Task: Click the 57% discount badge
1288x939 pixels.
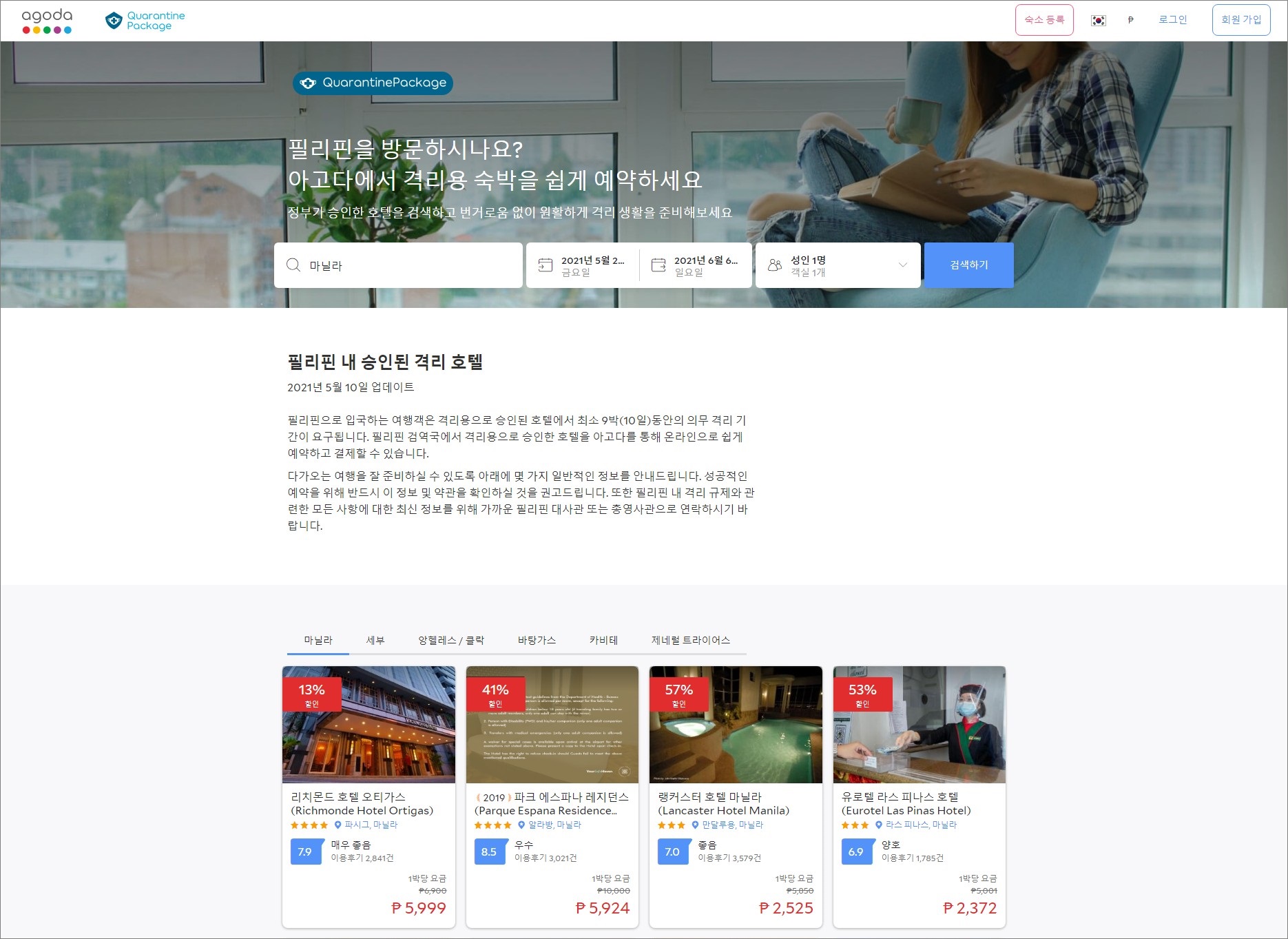Action: [678, 694]
